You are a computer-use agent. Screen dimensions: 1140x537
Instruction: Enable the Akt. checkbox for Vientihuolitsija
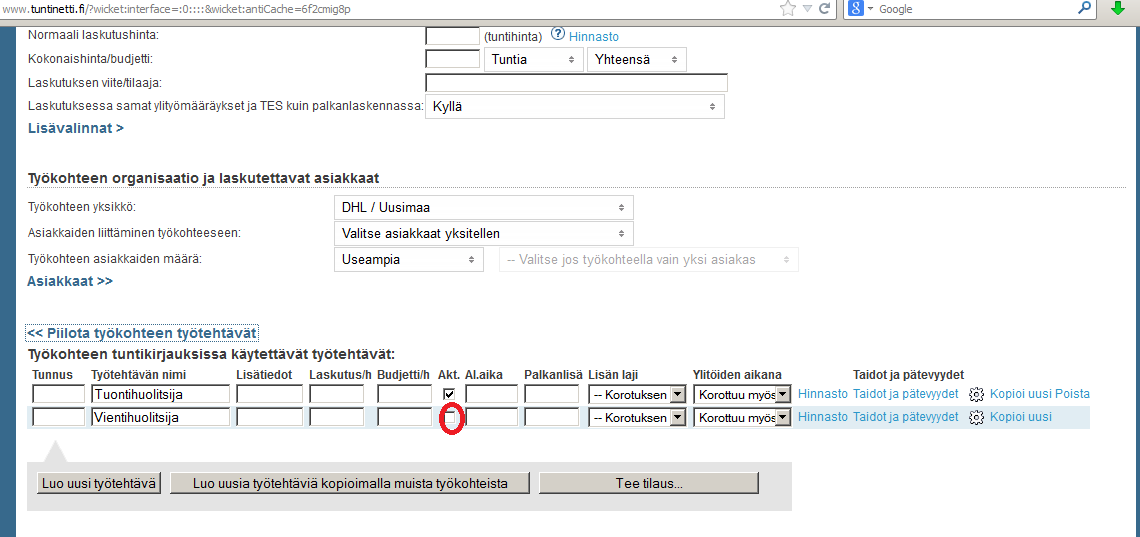pyautogui.click(x=450, y=418)
